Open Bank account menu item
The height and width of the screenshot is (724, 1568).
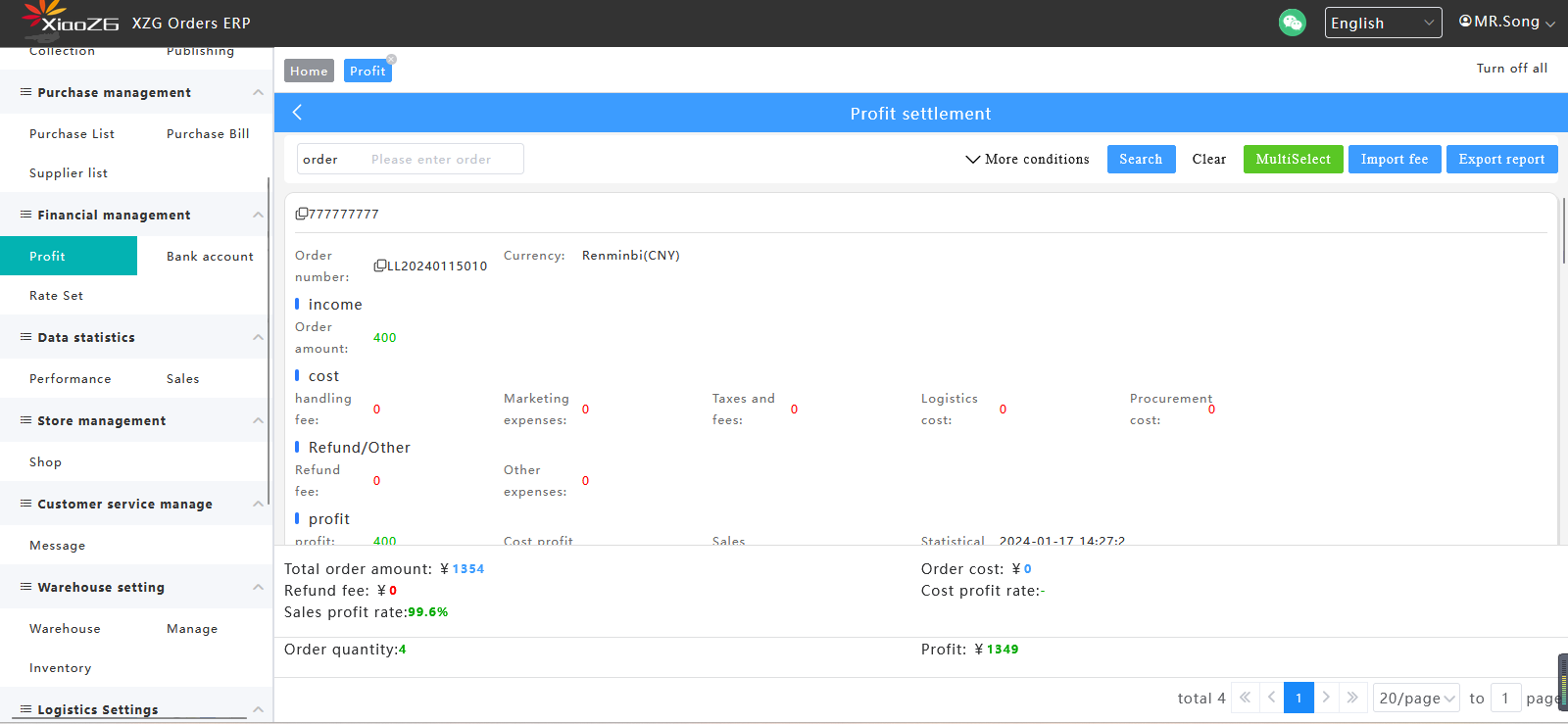point(210,257)
